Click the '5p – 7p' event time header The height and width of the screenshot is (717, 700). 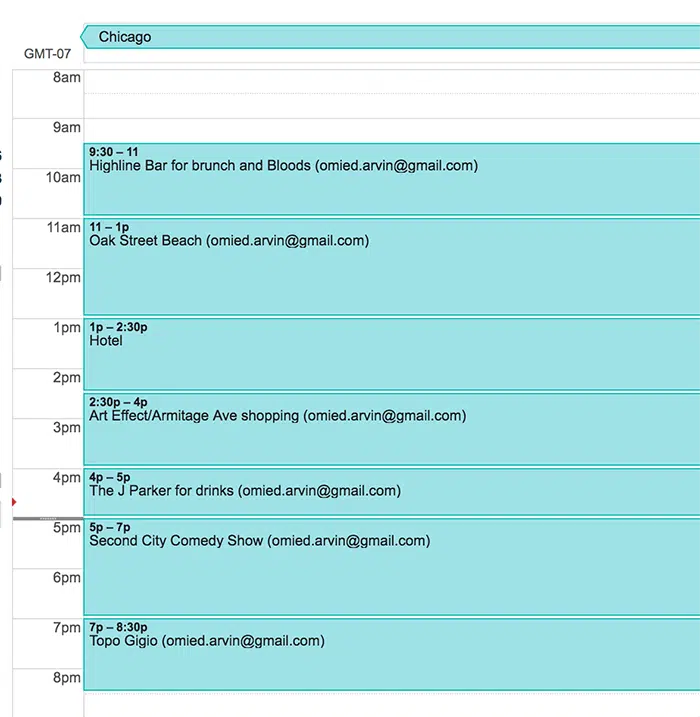pos(110,527)
